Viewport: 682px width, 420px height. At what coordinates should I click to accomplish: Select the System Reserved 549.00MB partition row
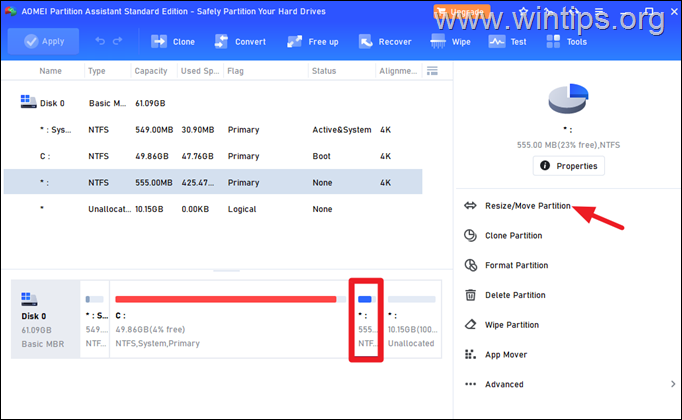click(213, 130)
